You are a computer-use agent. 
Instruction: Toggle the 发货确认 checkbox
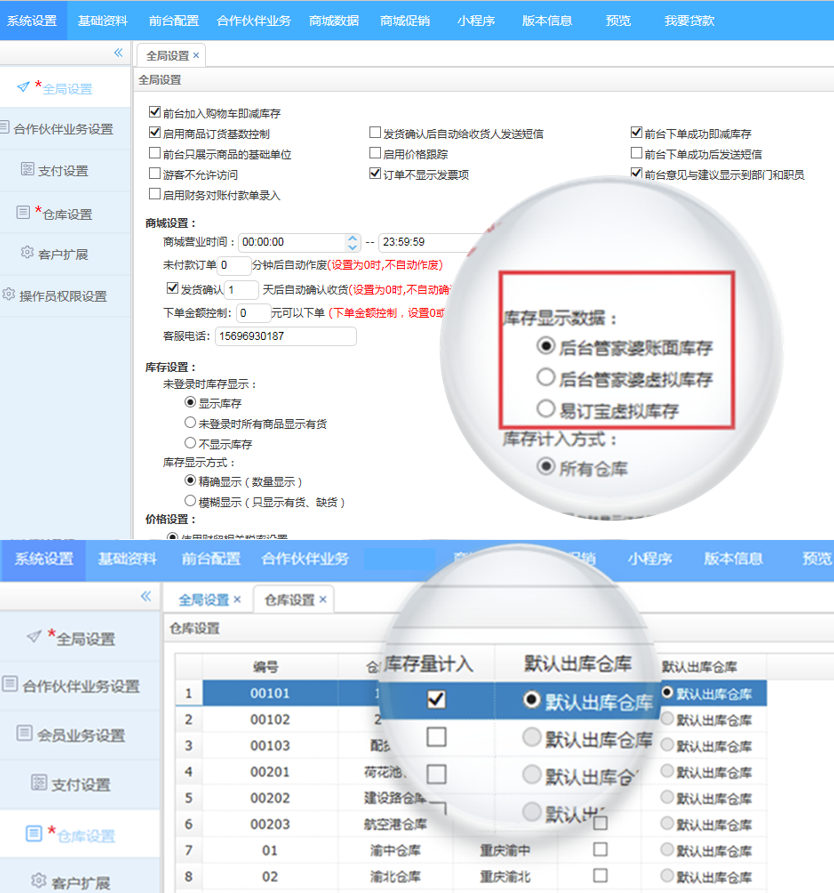coord(173,288)
